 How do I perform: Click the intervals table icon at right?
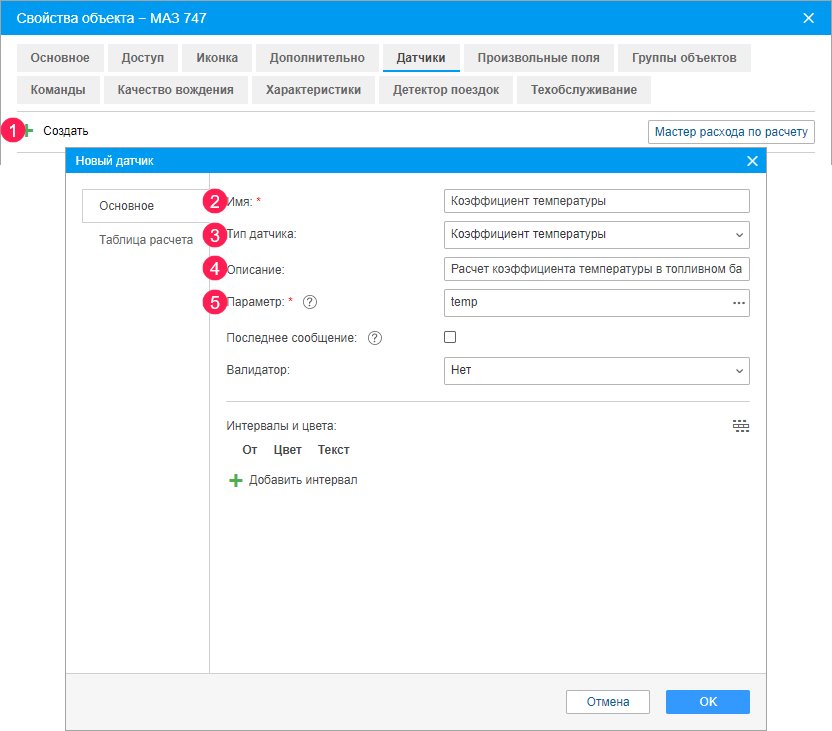click(x=740, y=426)
